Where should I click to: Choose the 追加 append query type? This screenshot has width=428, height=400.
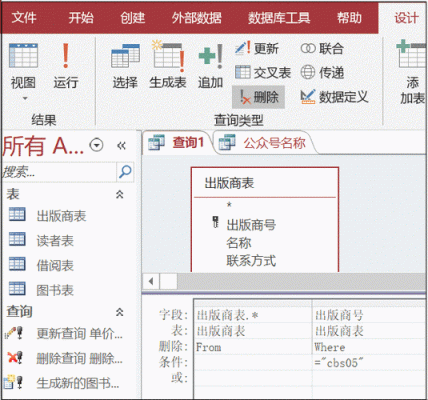coord(210,67)
